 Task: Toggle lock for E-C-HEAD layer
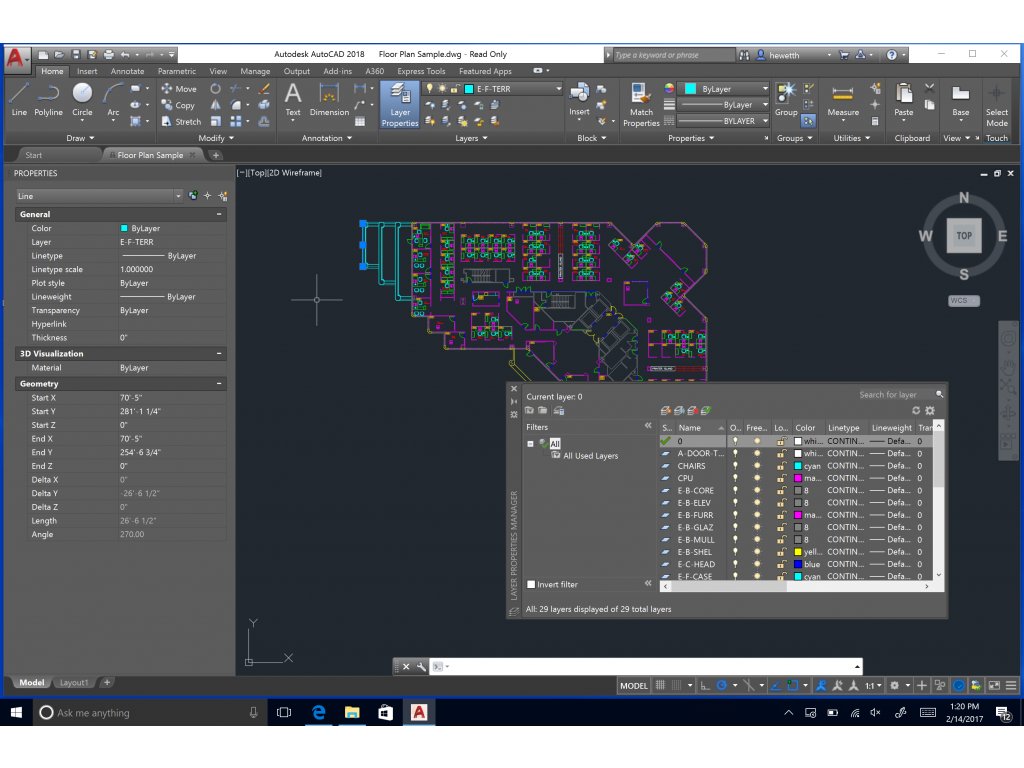pos(781,565)
